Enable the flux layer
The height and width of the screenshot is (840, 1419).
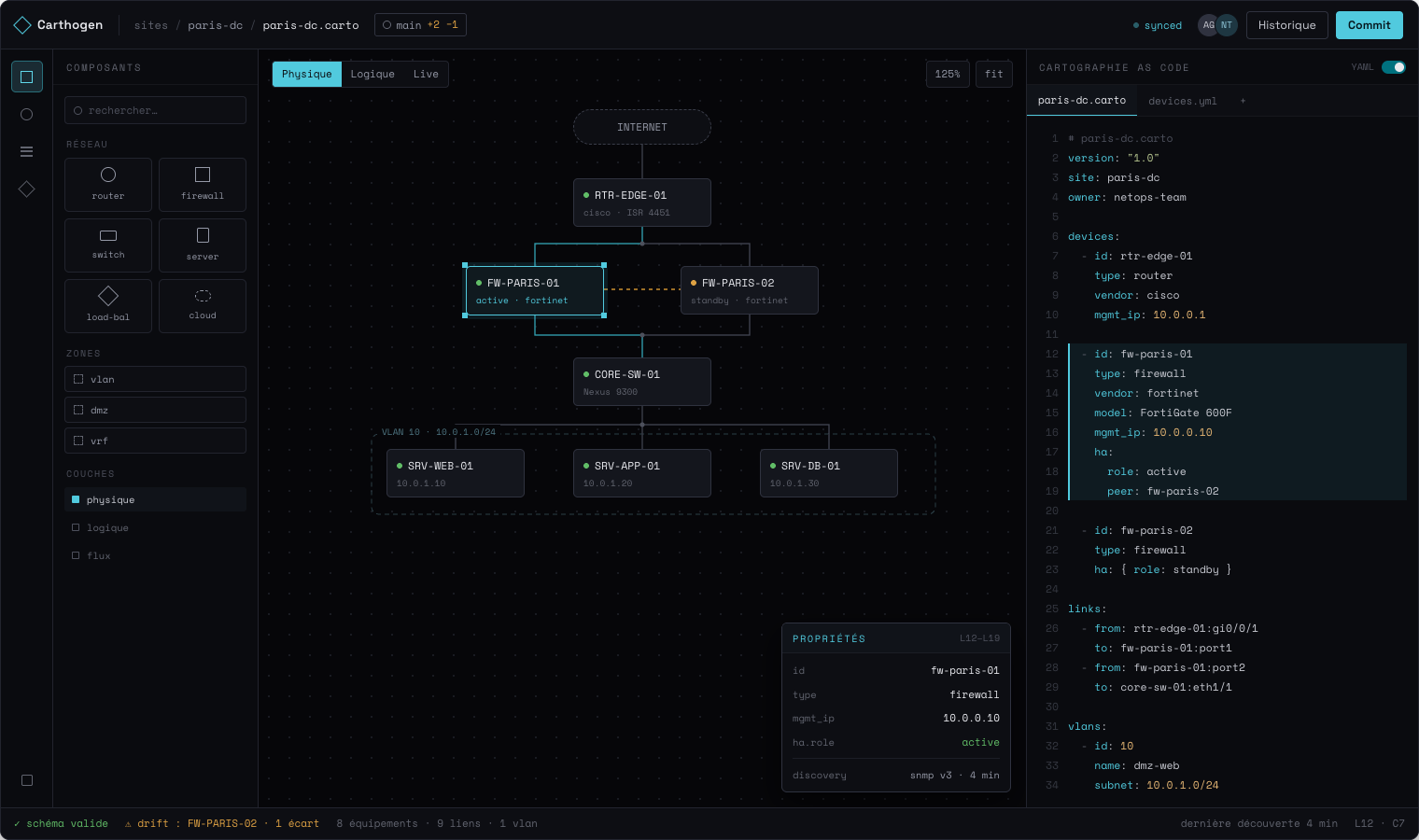pyautogui.click(x=155, y=555)
